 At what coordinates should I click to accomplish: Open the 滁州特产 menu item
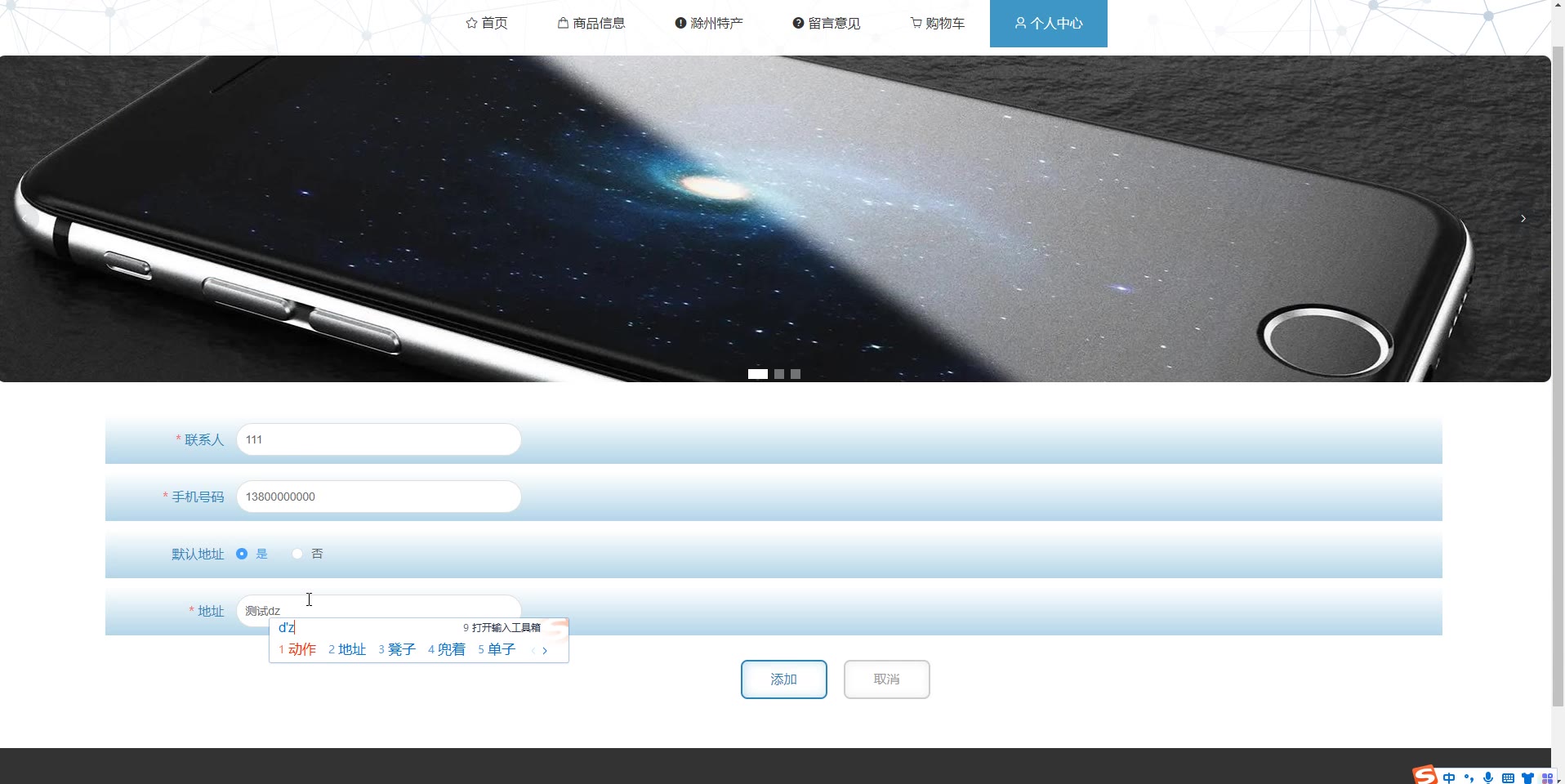(x=709, y=23)
